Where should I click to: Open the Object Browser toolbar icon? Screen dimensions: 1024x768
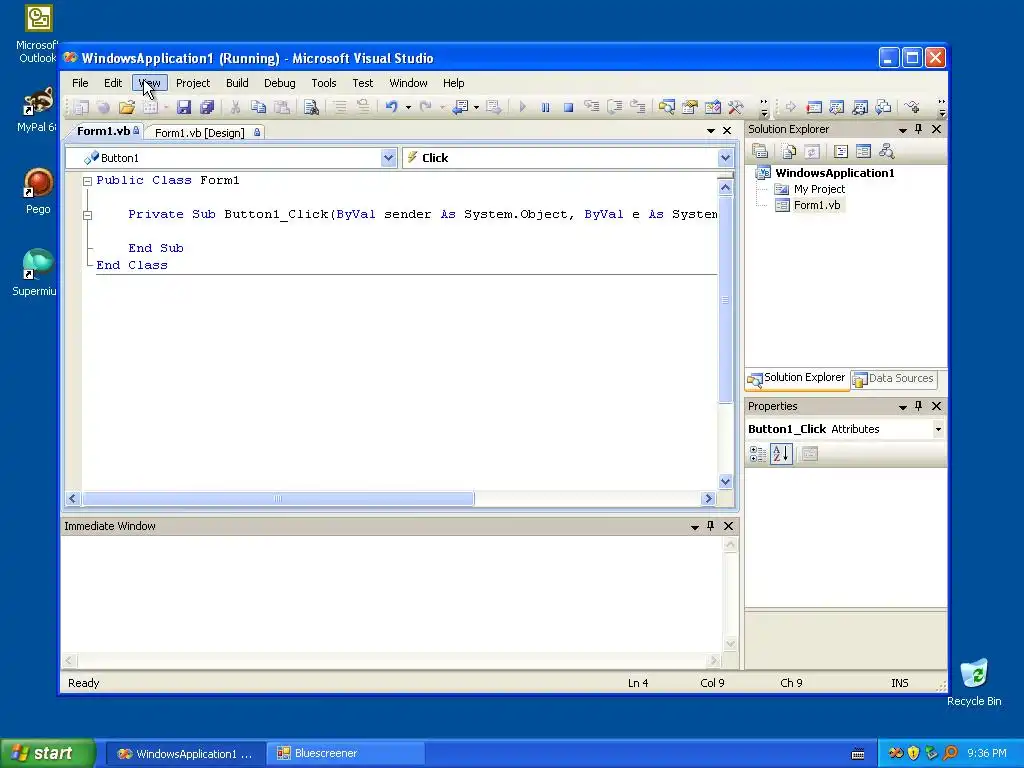(x=712, y=106)
